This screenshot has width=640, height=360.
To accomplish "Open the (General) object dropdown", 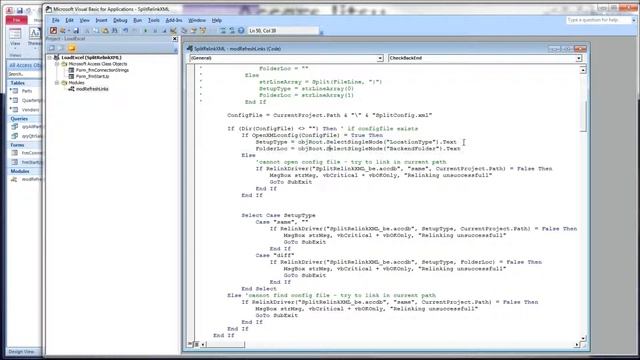I will pos(380,58).
